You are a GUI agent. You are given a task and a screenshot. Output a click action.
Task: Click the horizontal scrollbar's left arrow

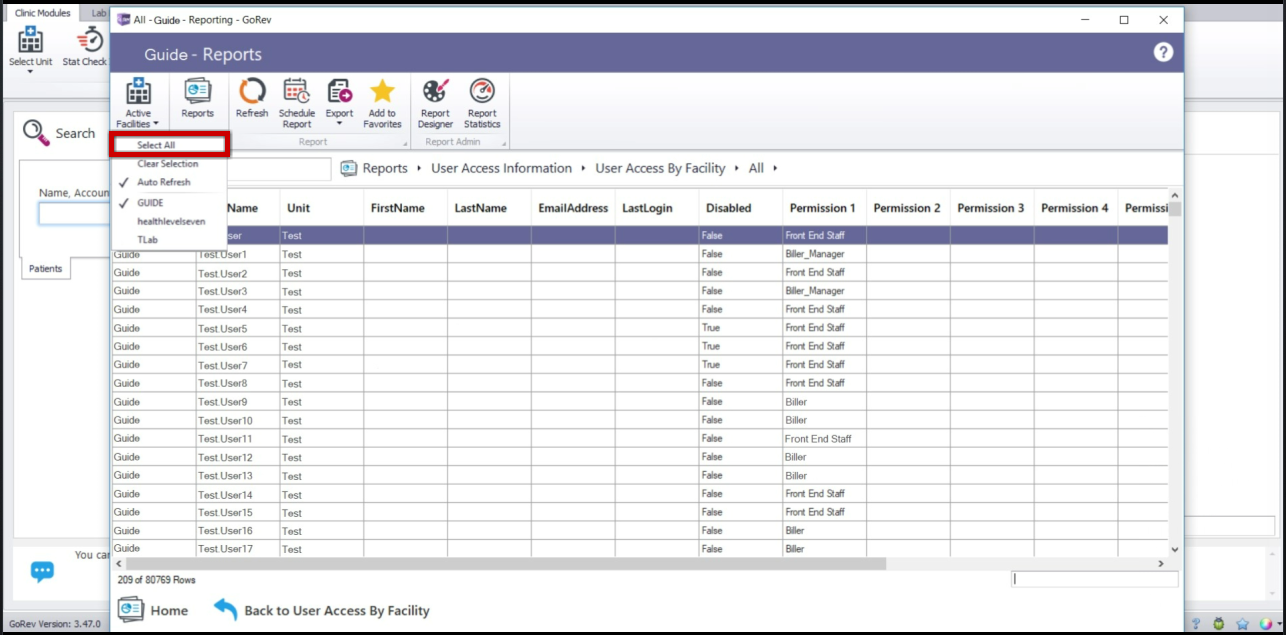pyautogui.click(x=119, y=564)
